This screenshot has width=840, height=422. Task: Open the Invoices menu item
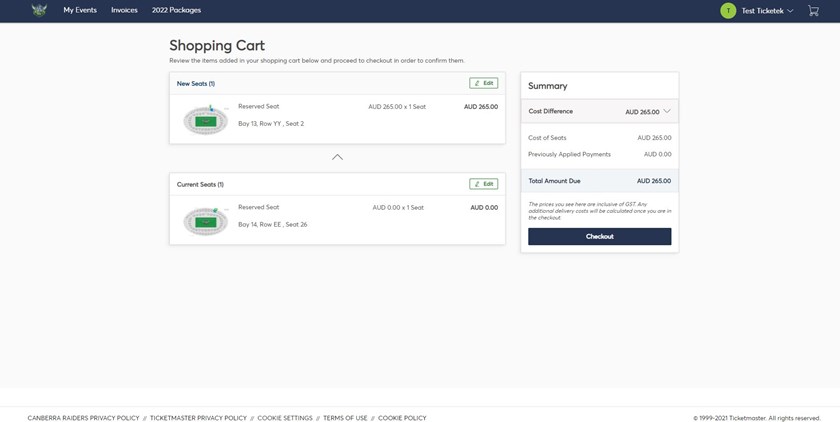point(124,10)
